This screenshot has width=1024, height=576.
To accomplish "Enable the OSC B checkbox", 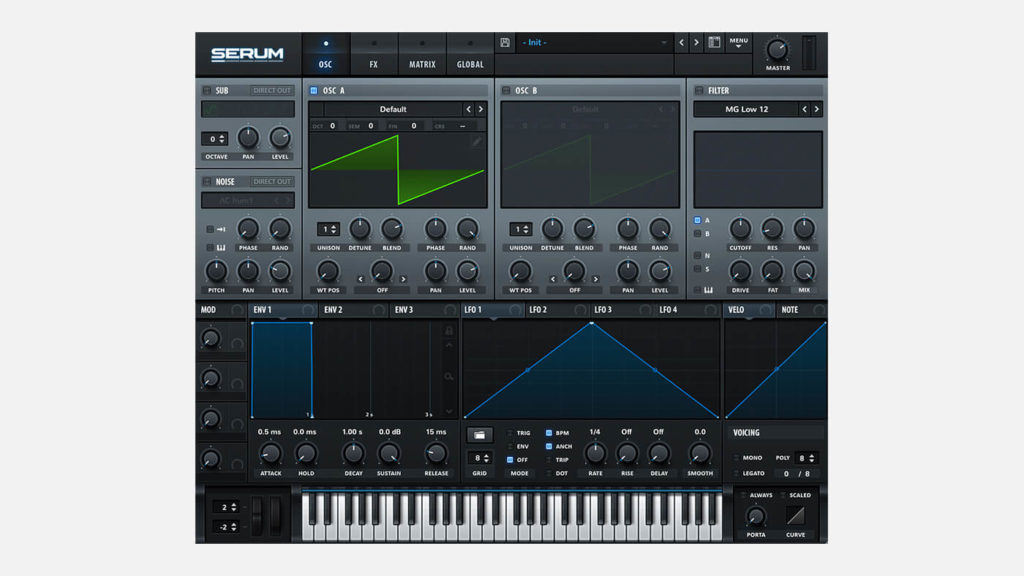I will click(506, 91).
